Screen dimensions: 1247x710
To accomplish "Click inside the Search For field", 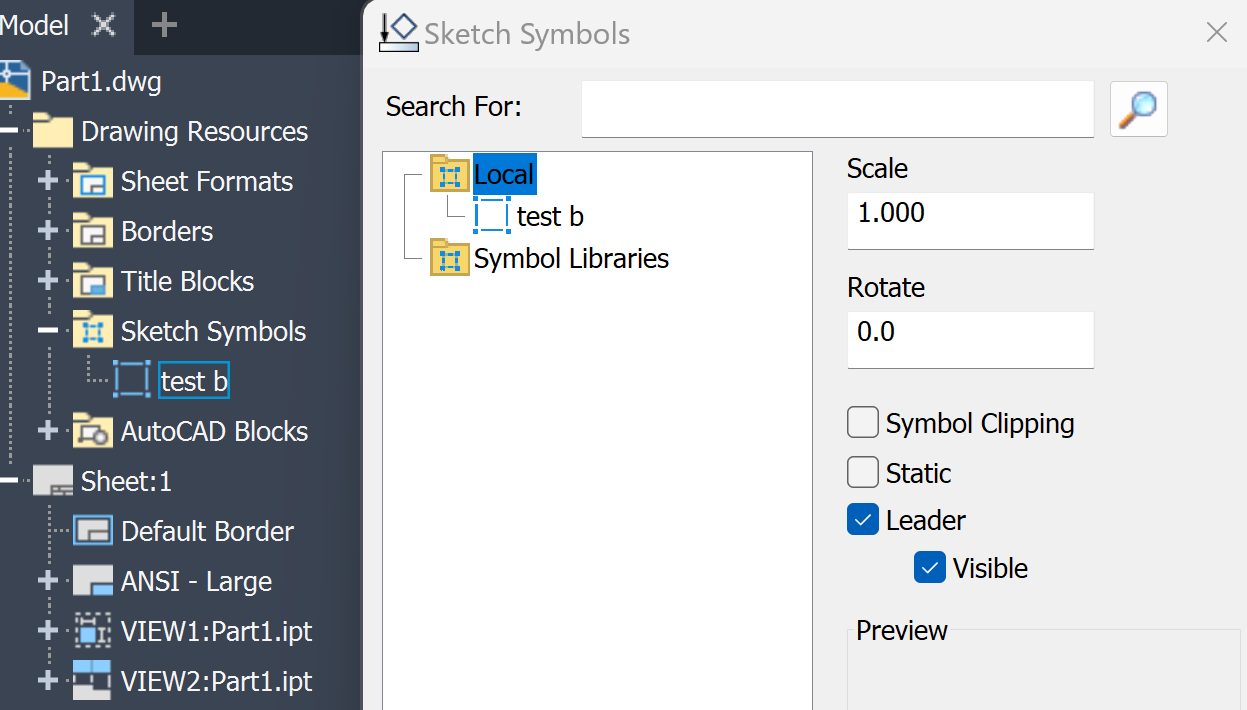I will [837, 108].
